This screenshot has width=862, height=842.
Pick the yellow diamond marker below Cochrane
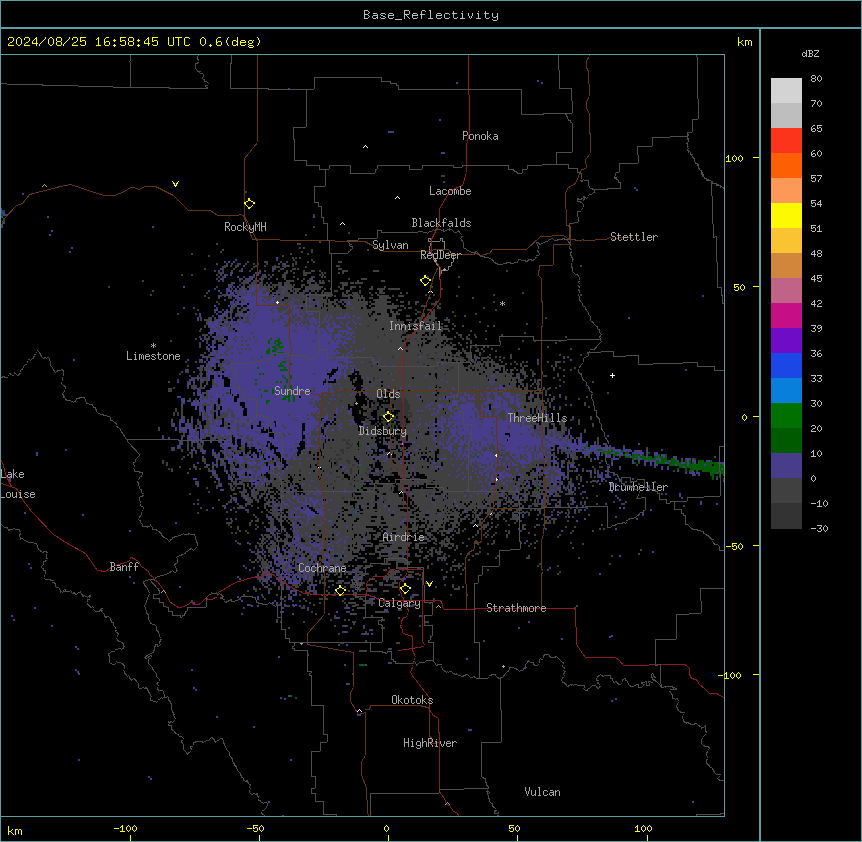[340, 591]
